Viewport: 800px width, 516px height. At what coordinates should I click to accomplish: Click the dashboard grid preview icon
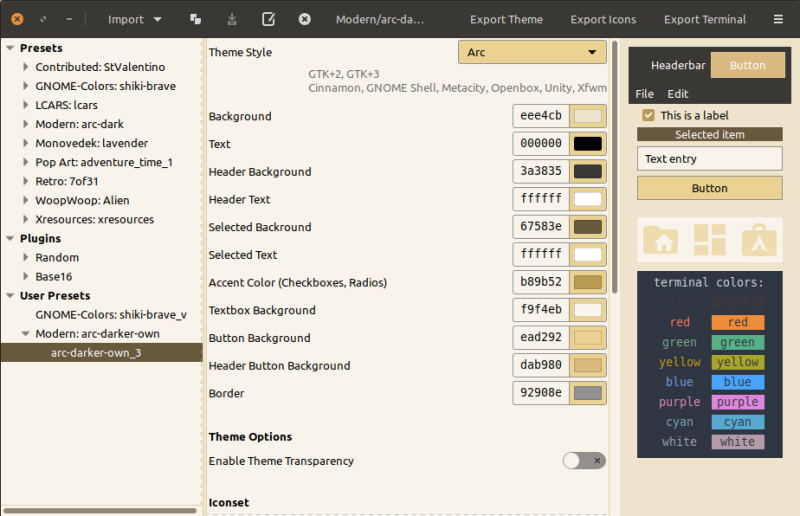click(709, 240)
